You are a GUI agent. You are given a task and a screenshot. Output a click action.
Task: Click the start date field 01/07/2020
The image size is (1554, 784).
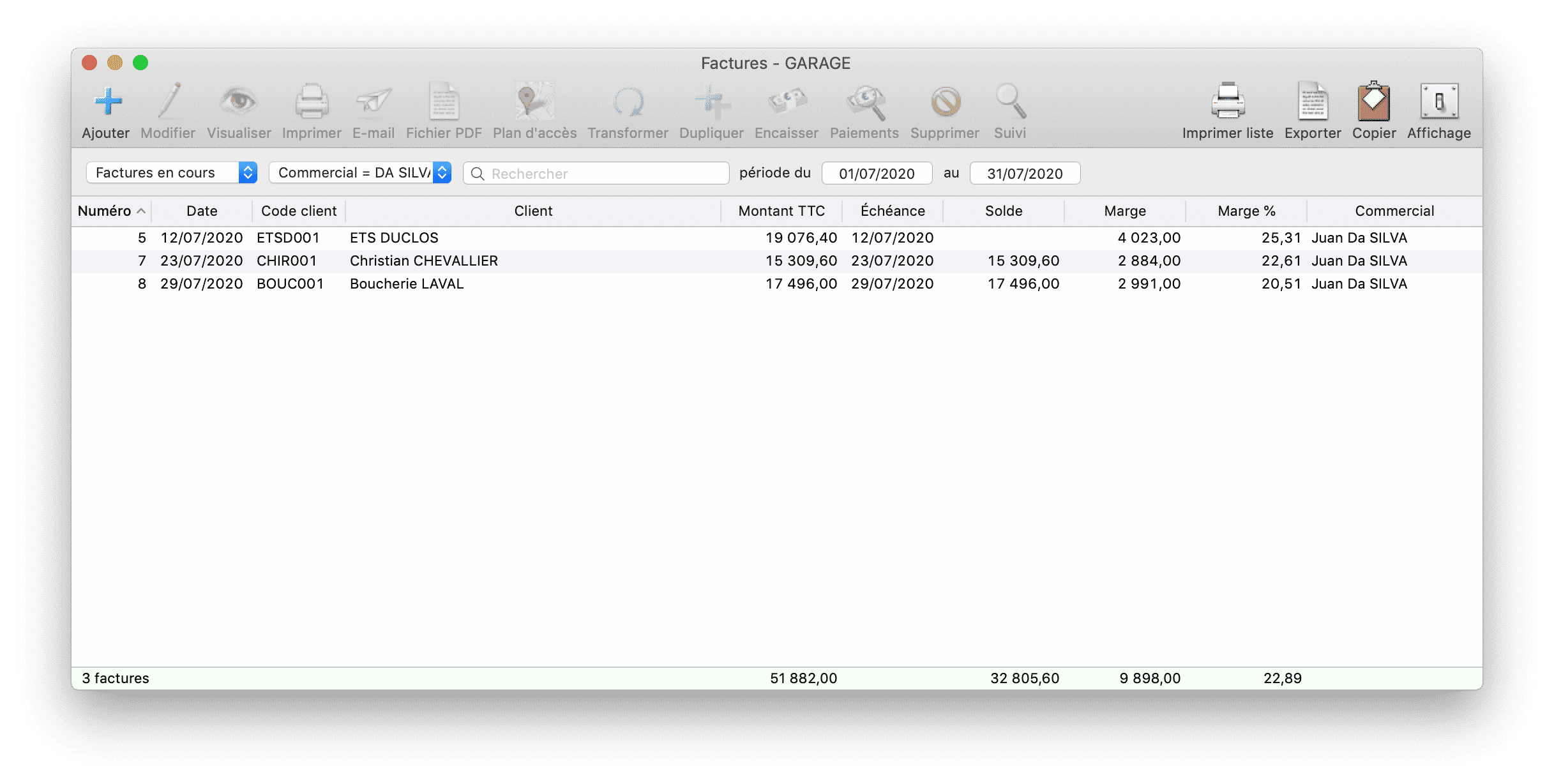click(x=876, y=174)
